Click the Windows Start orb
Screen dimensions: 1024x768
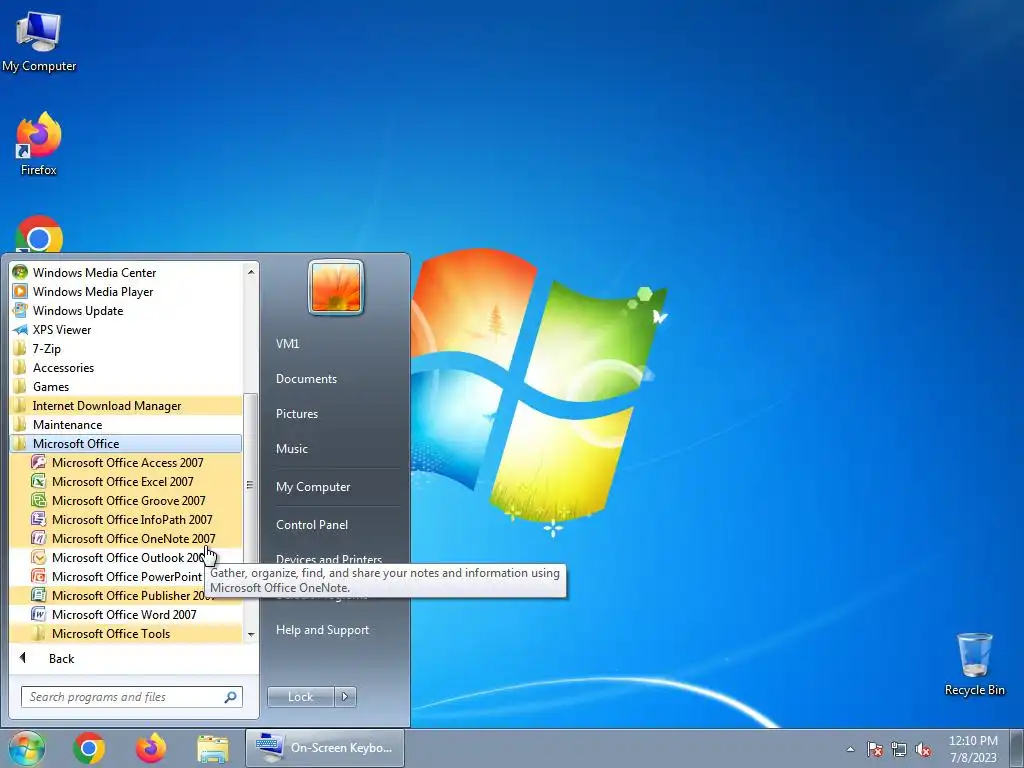pyautogui.click(x=25, y=748)
